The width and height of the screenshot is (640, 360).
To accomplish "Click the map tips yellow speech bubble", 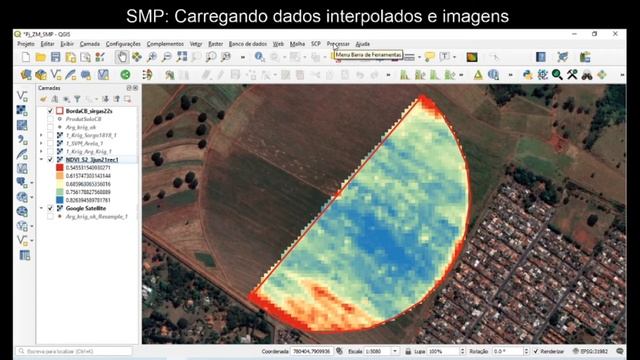I will click(x=429, y=57).
